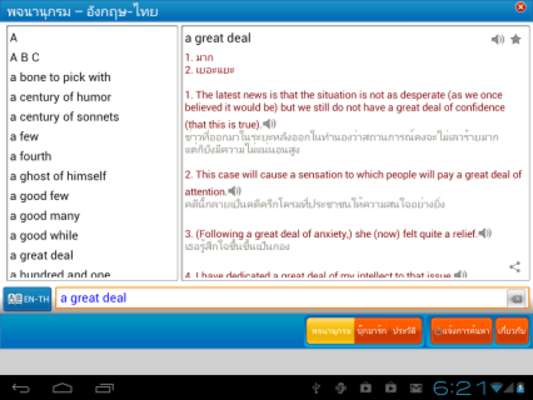
Task: Tap the 6:21 clock in system bar
Action: tap(460, 388)
